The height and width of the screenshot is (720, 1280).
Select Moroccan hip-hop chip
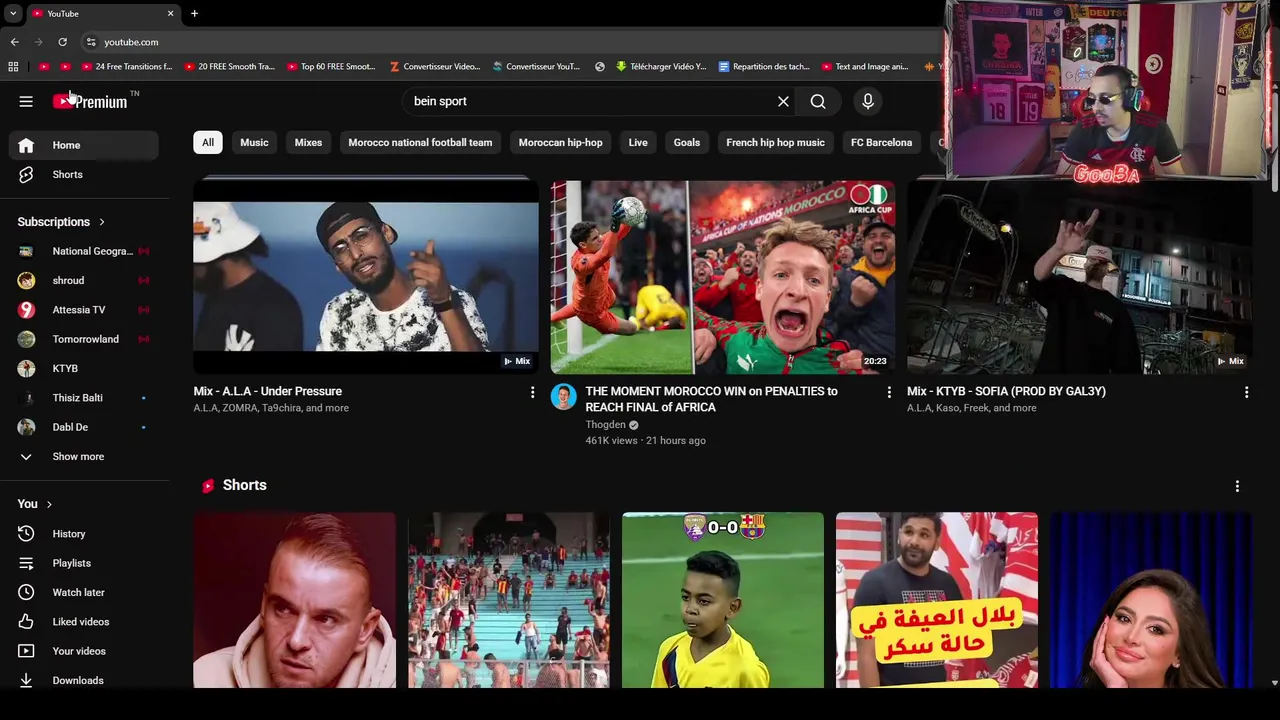(560, 142)
